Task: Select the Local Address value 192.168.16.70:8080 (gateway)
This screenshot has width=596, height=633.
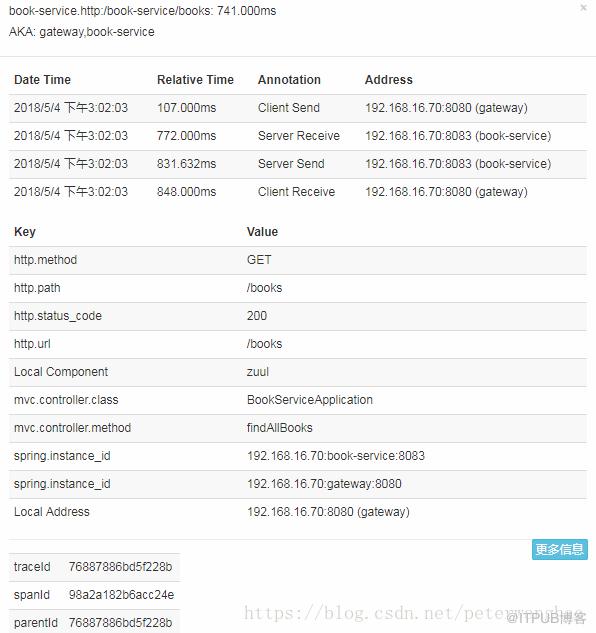Action: (x=328, y=512)
